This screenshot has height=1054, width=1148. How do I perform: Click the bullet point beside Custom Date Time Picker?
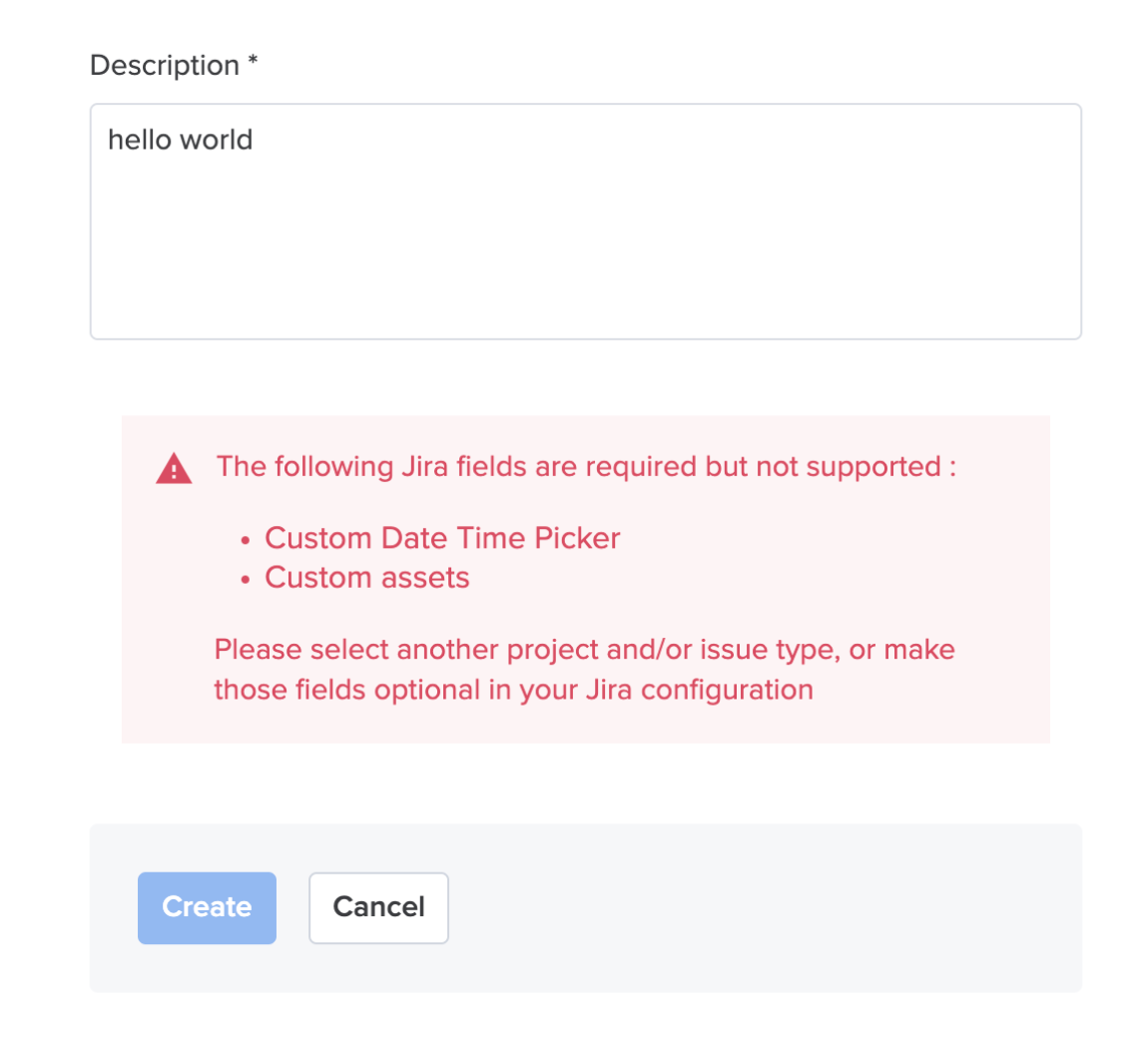246,539
